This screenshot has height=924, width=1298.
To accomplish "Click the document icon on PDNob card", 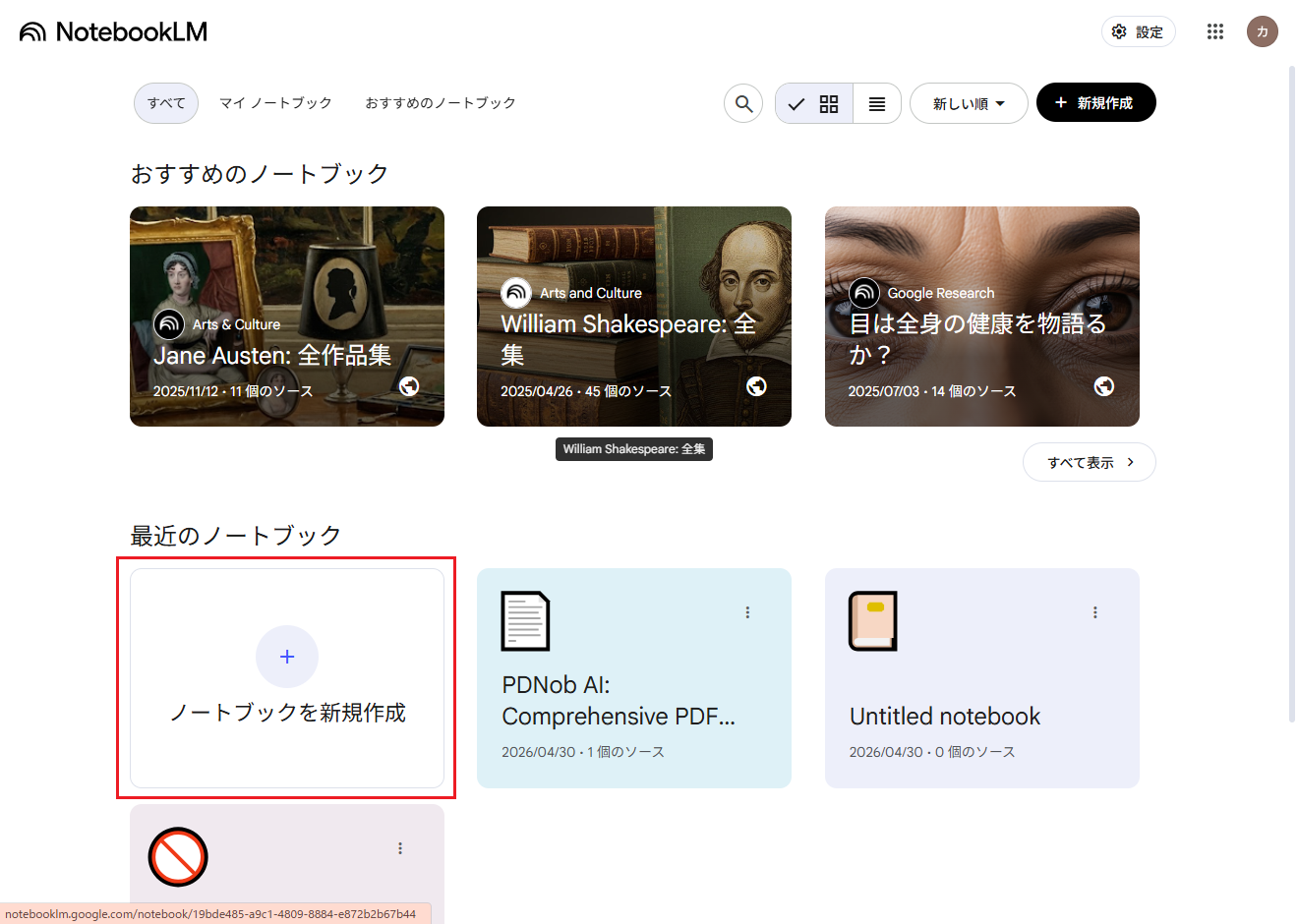I will click(525, 621).
